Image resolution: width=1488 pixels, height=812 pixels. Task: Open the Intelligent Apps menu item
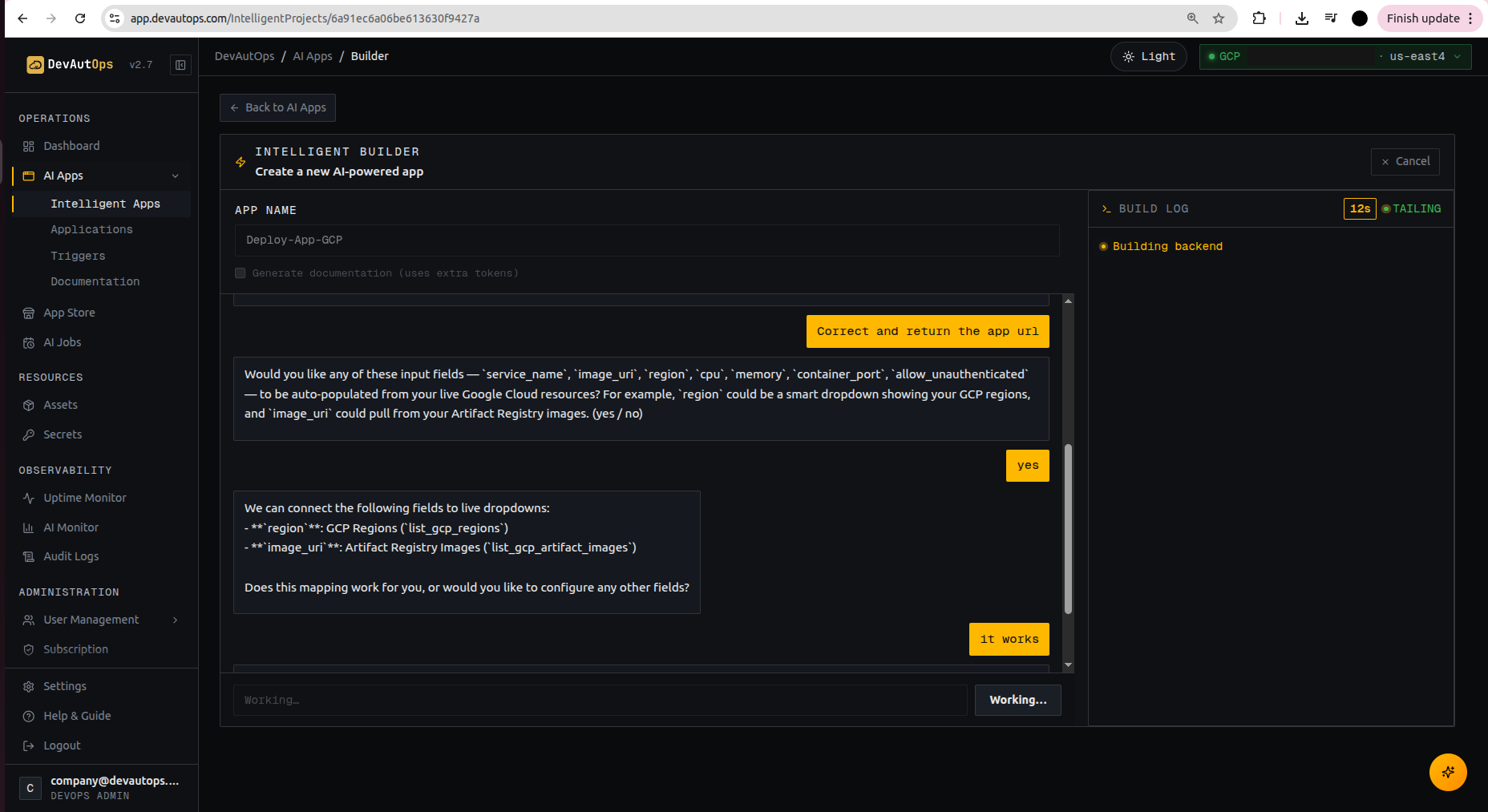click(x=105, y=204)
